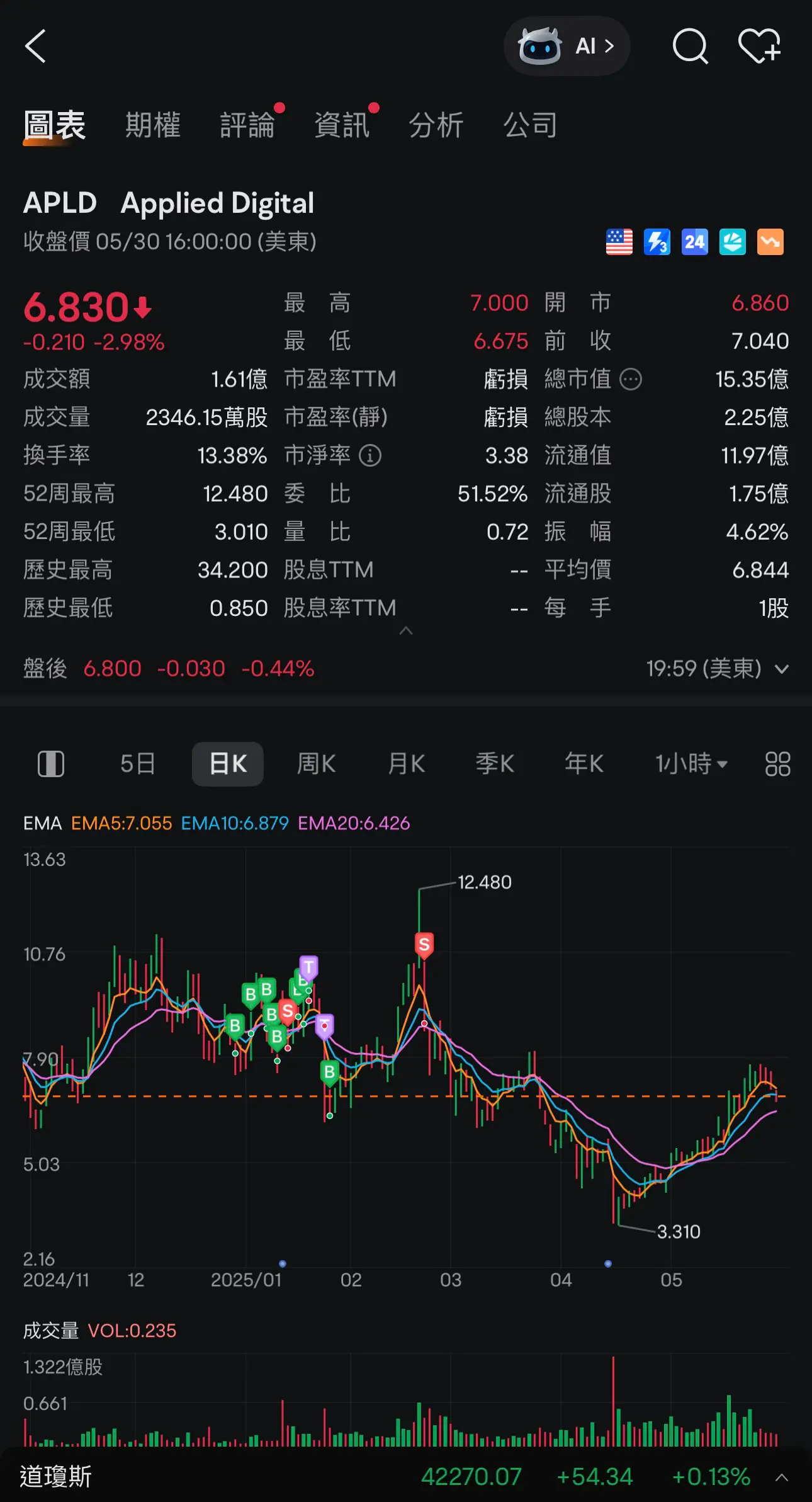Open the 1小時 interval dropdown
This screenshot has height=1502, width=812.
(691, 764)
